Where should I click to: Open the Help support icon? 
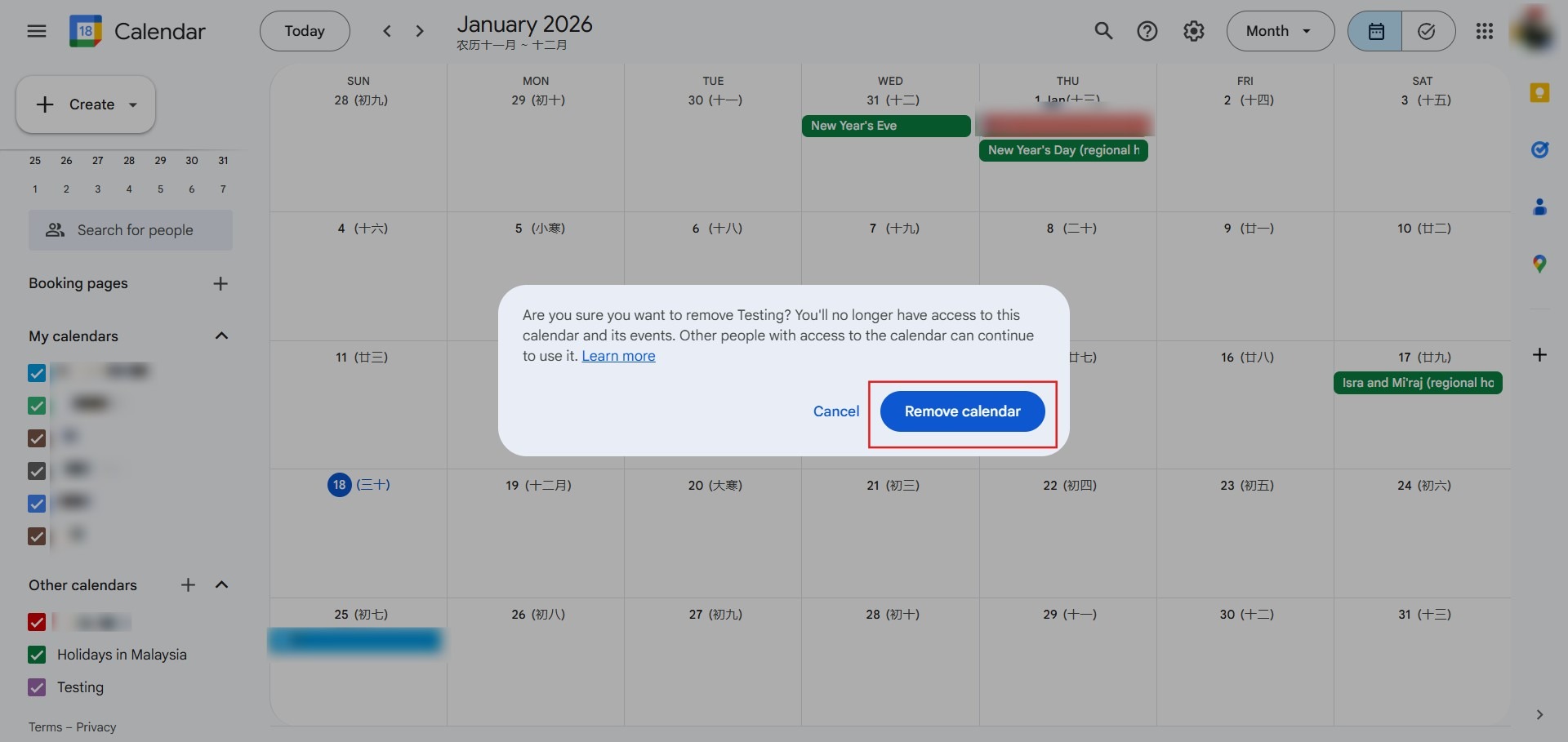click(x=1147, y=31)
